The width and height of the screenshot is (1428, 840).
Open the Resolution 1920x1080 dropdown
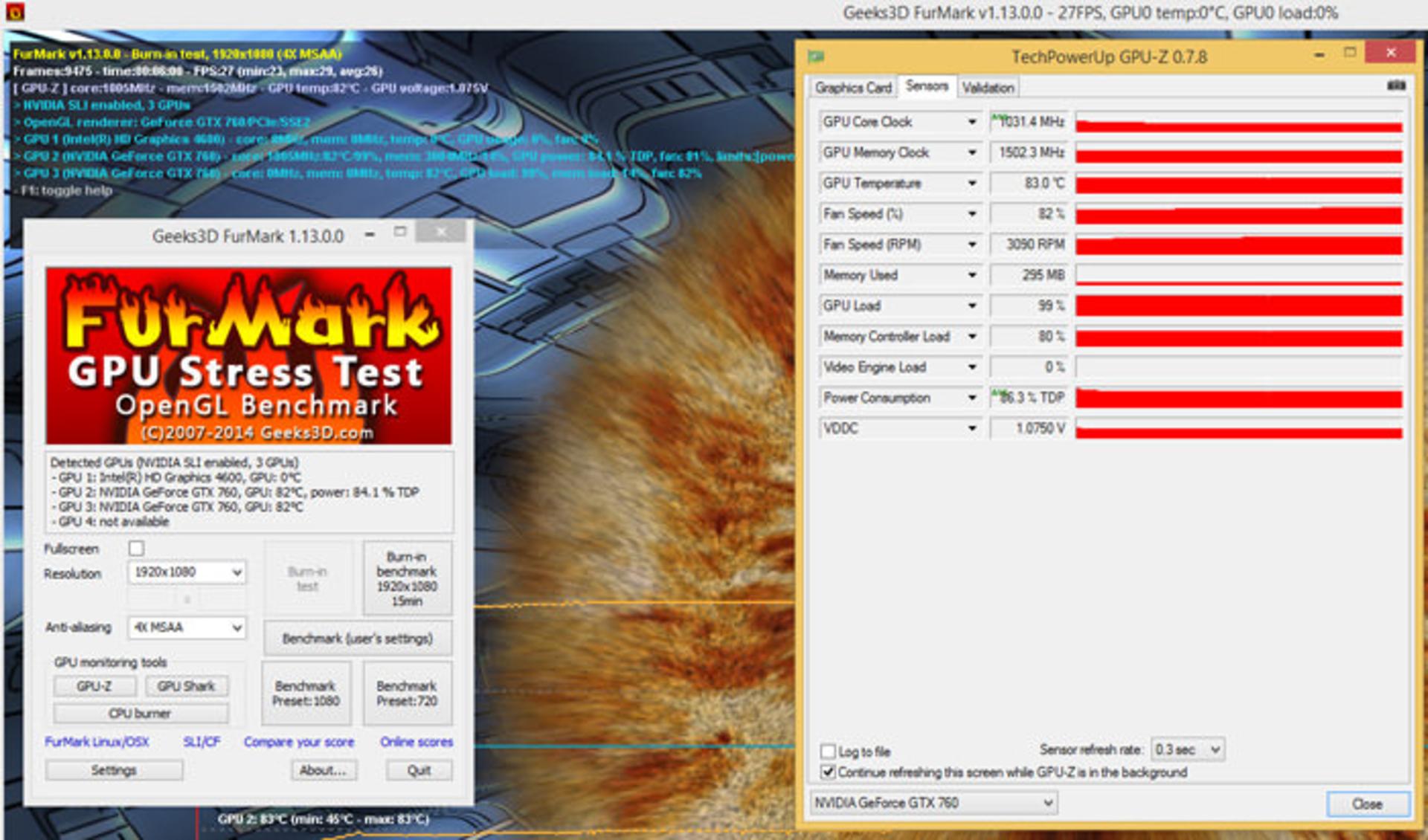click(x=187, y=572)
